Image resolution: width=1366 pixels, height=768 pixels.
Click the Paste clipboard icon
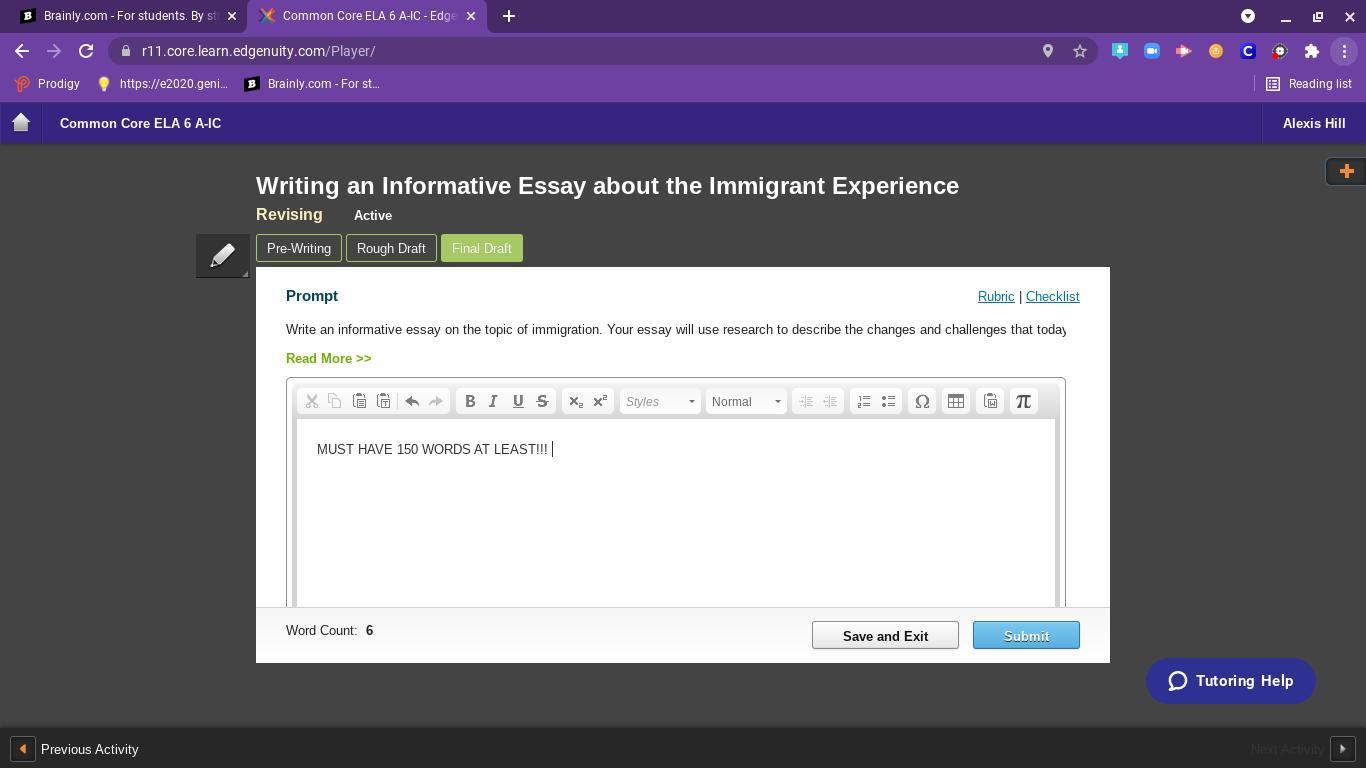pos(359,401)
